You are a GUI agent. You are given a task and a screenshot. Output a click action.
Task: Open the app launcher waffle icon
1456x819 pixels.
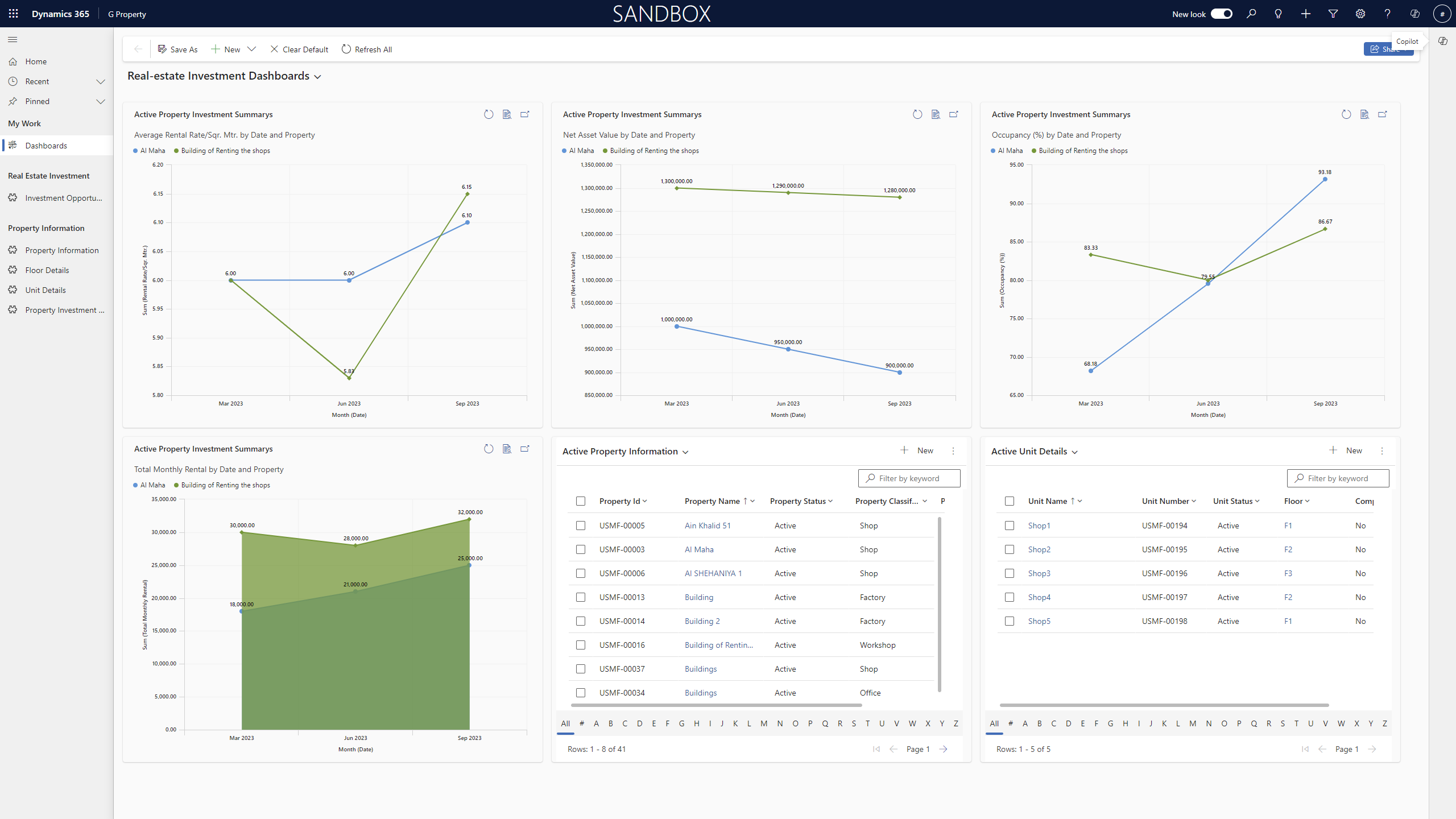click(13, 14)
